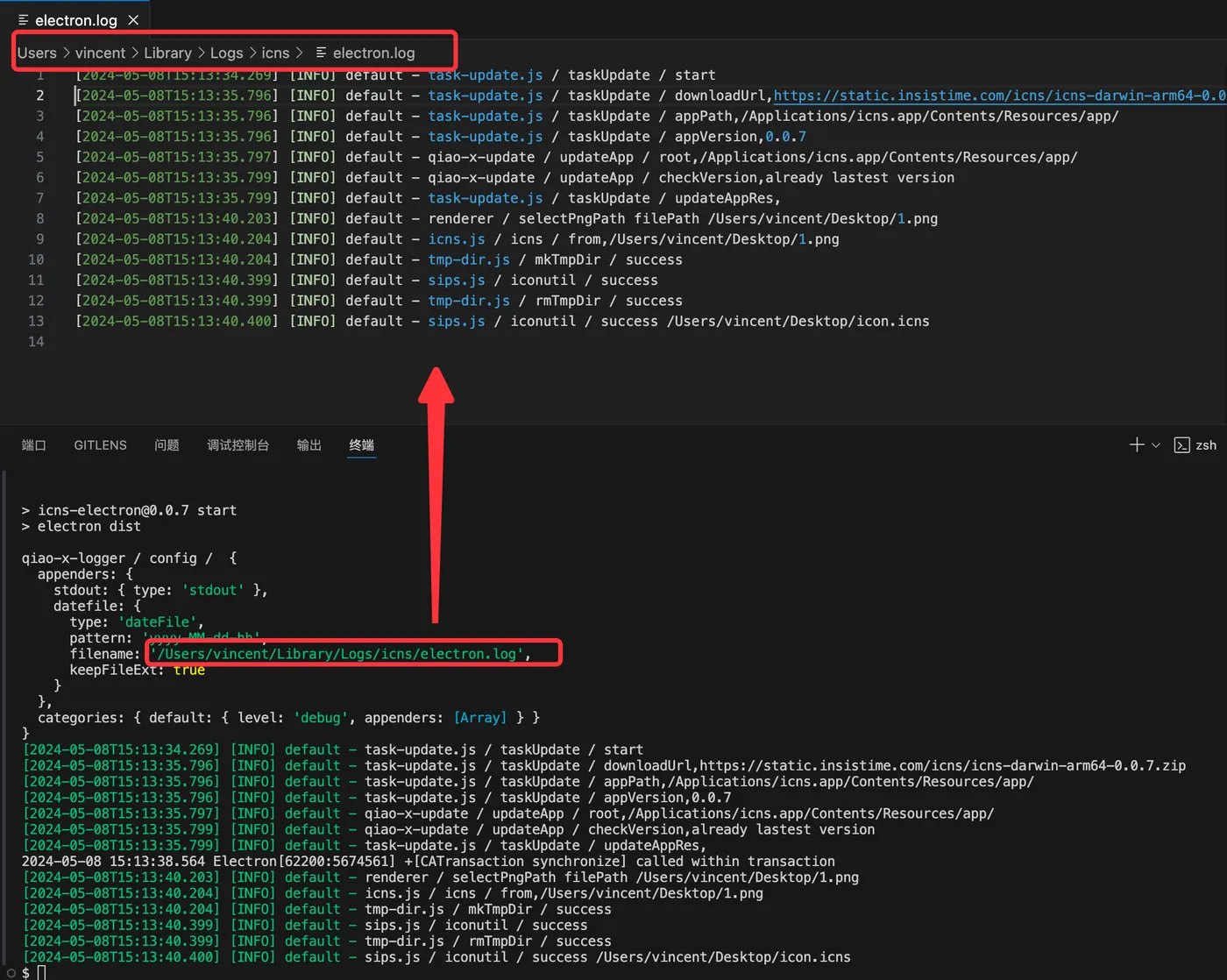Click the vincent breadcrumb segment
This screenshot has width=1227, height=980.
pyautogui.click(x=100, y=53)
